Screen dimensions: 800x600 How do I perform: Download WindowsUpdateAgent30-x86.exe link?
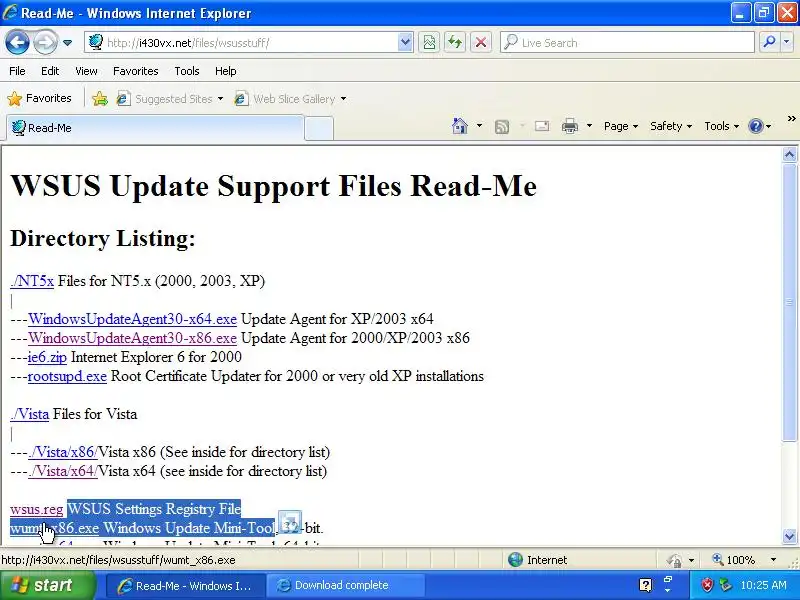[x=132, y=338]
